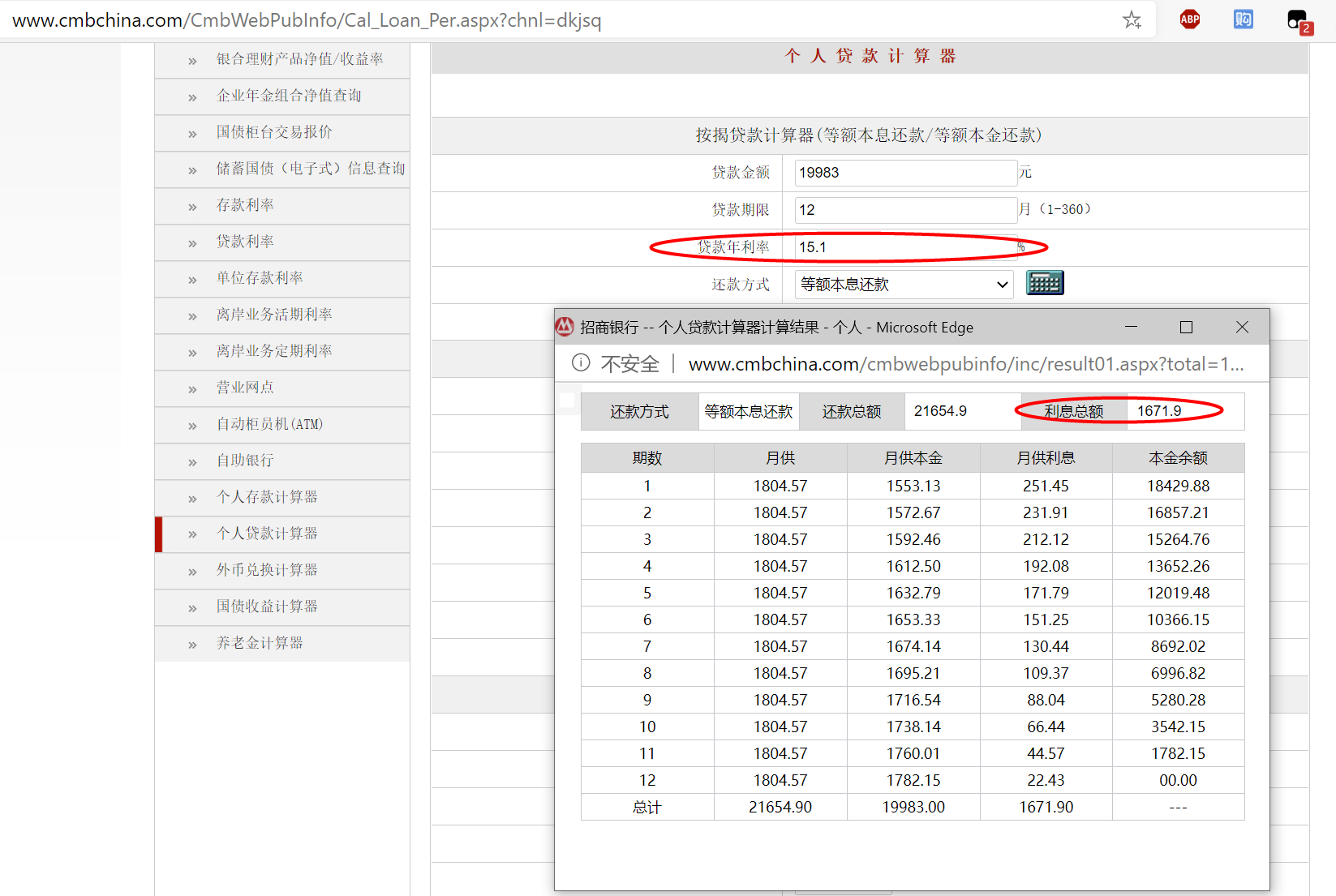Select 外币兑换计算器 from the sidebar
1336x896 pixels.
coord(267,570)
